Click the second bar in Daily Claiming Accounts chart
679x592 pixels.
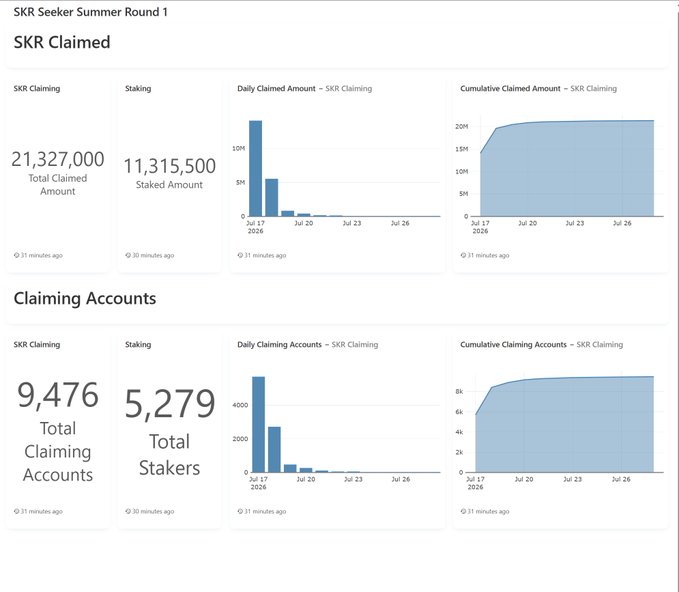pos(274,450)
